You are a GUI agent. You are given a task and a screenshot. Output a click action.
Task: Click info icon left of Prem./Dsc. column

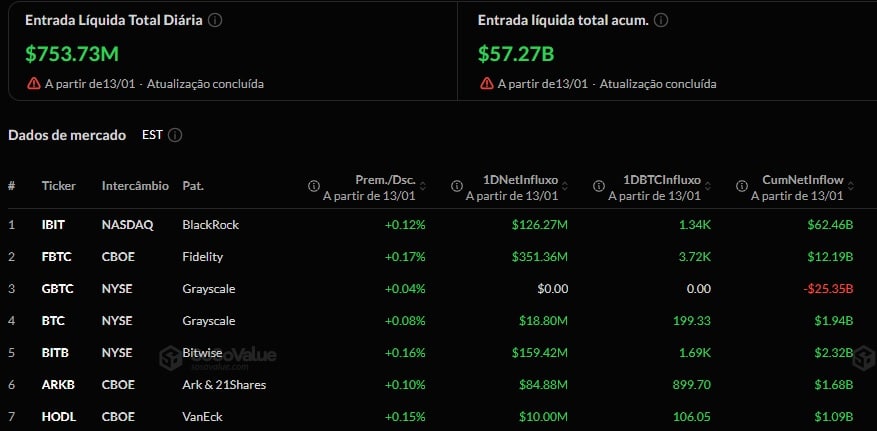tap(314, 186)
